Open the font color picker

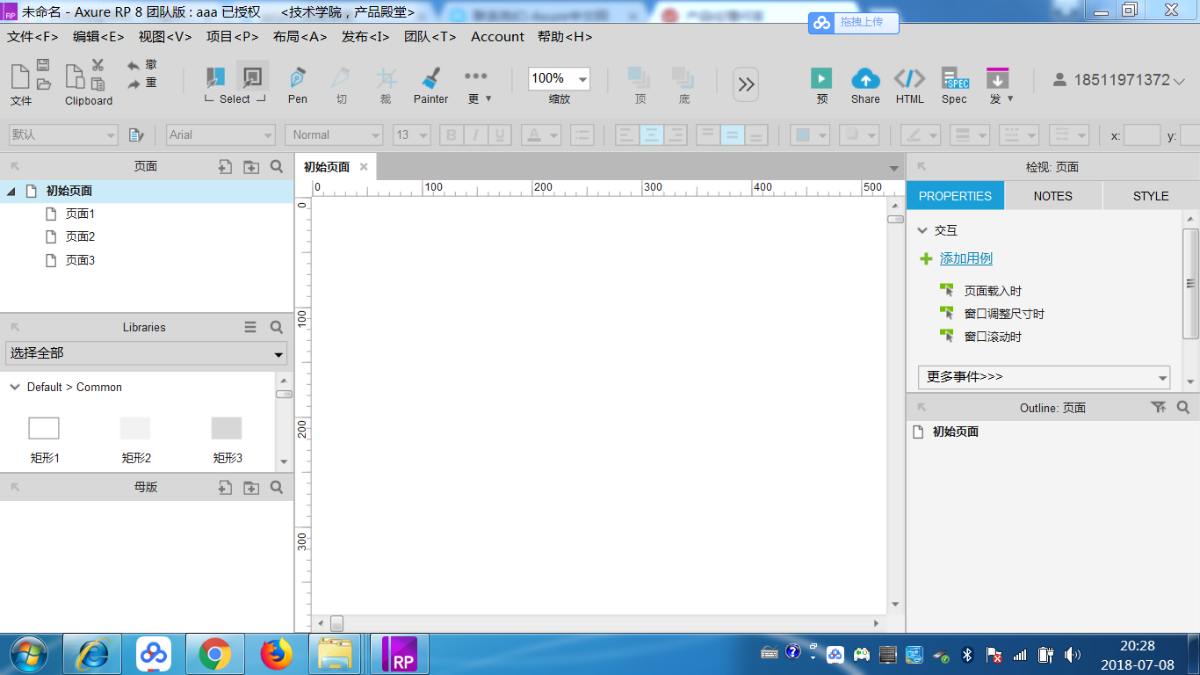pyautogui.click(x=541, y=135)
